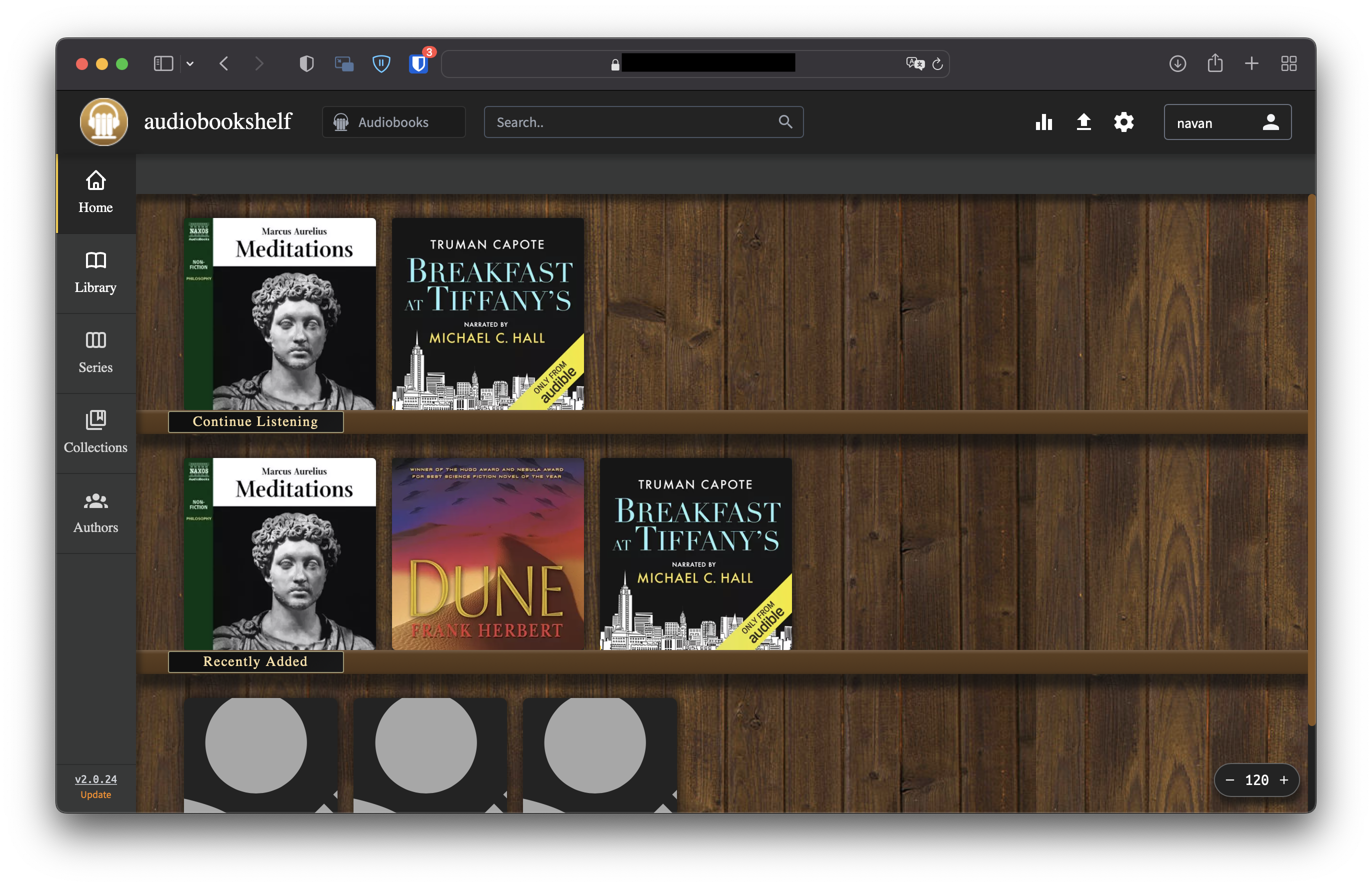Open the settings gear icon
Screen dimensions: 1372x887
1123,122
